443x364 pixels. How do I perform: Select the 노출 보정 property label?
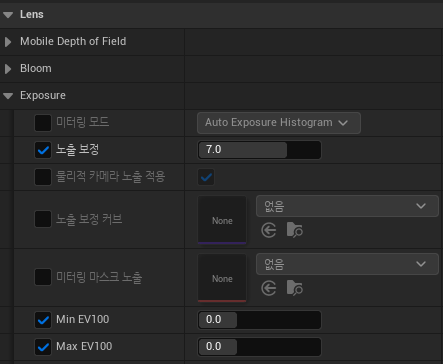tap(77, 149)
